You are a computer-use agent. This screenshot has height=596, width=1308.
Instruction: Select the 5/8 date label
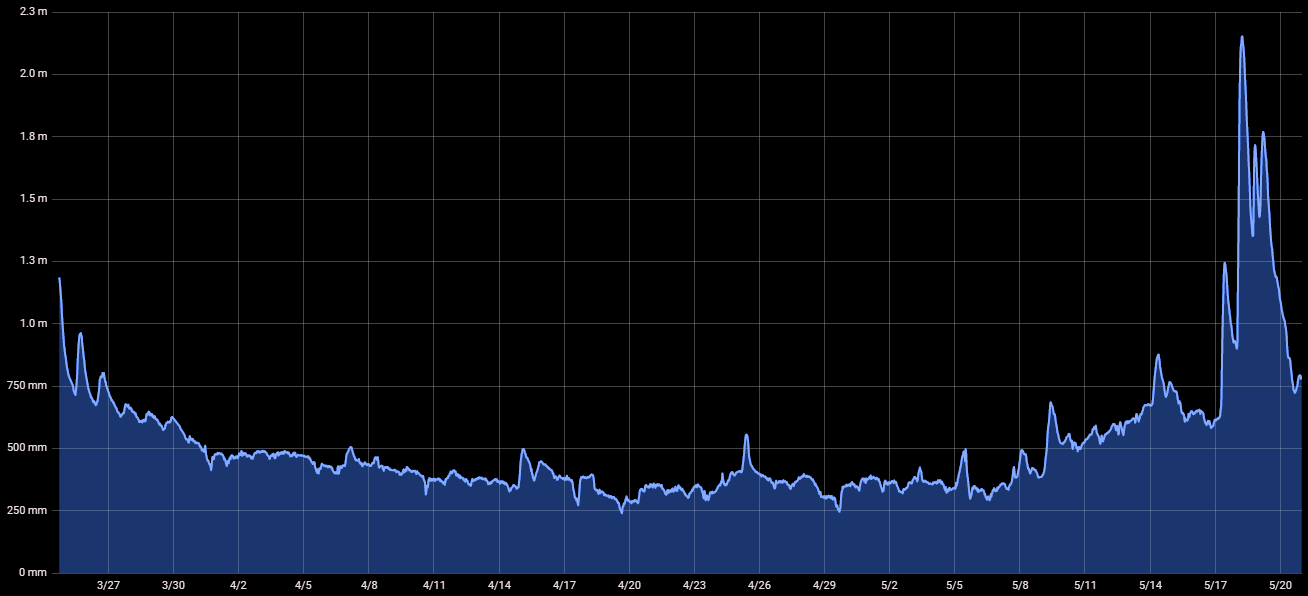[x=1020, y=585]
